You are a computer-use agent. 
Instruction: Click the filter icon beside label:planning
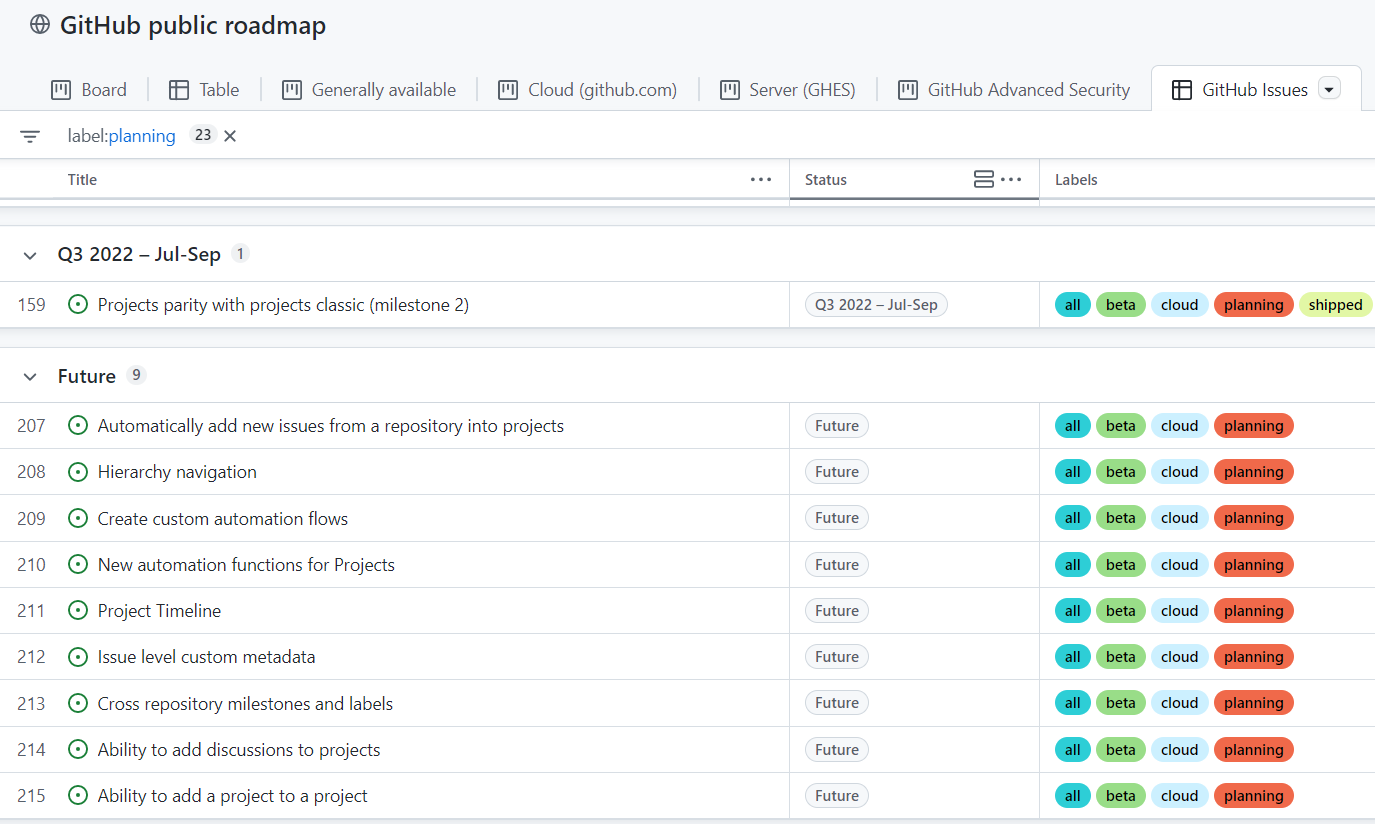[30, 136]
